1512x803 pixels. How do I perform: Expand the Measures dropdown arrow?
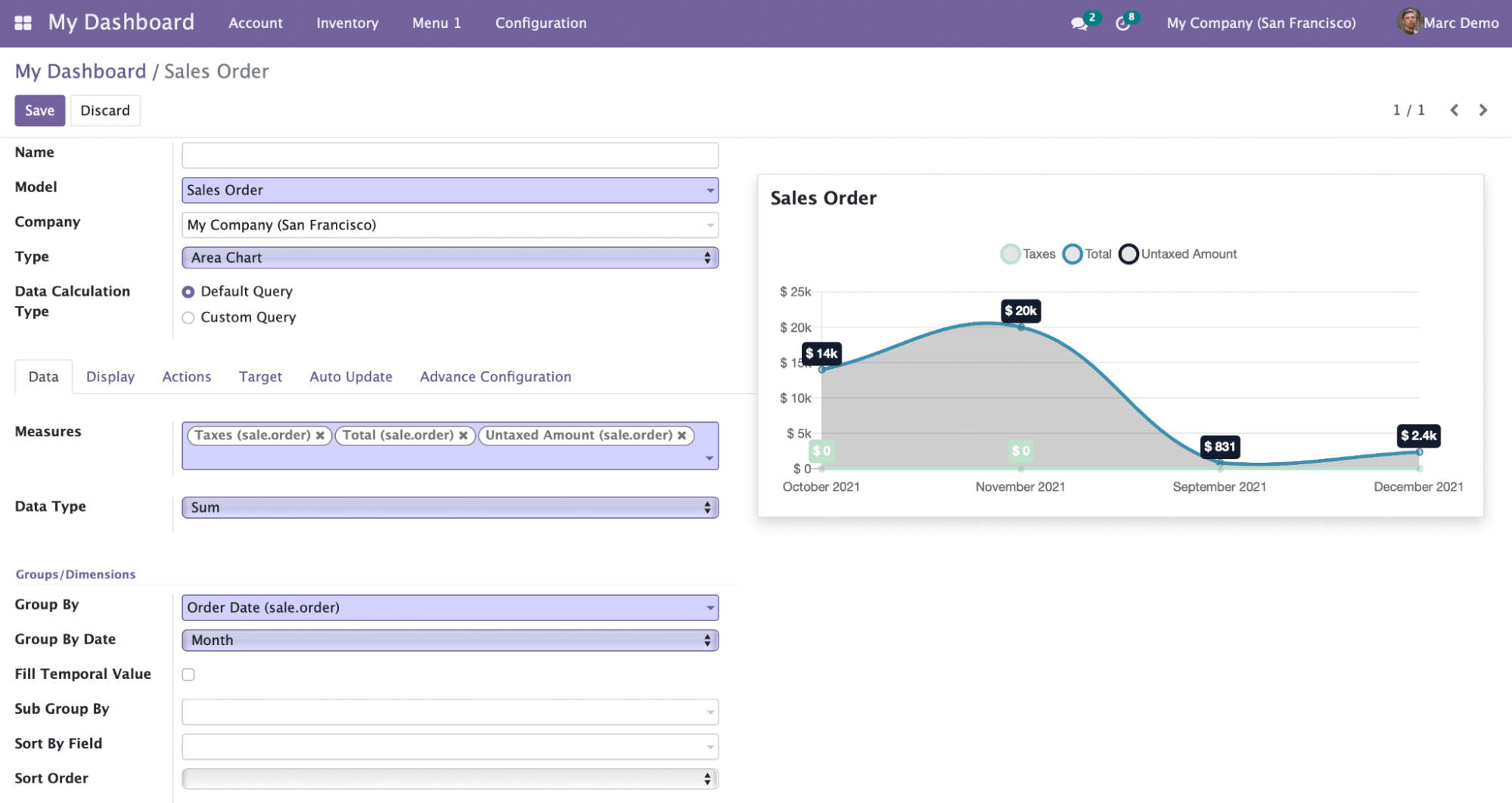click(x=709, y=458)
